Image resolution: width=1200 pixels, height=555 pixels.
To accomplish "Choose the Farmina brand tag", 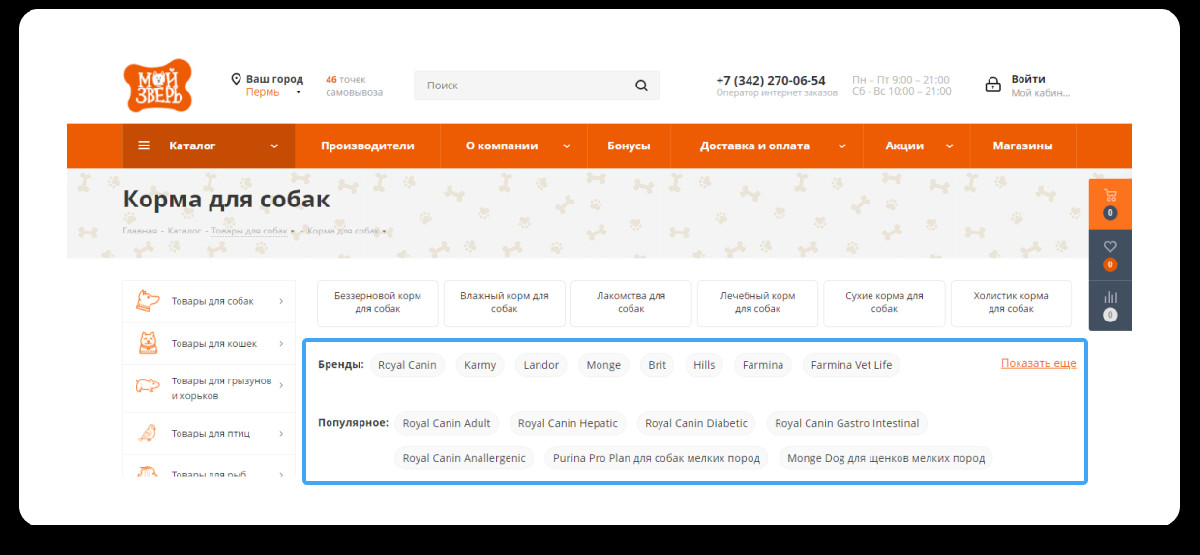I will point(763,365).
